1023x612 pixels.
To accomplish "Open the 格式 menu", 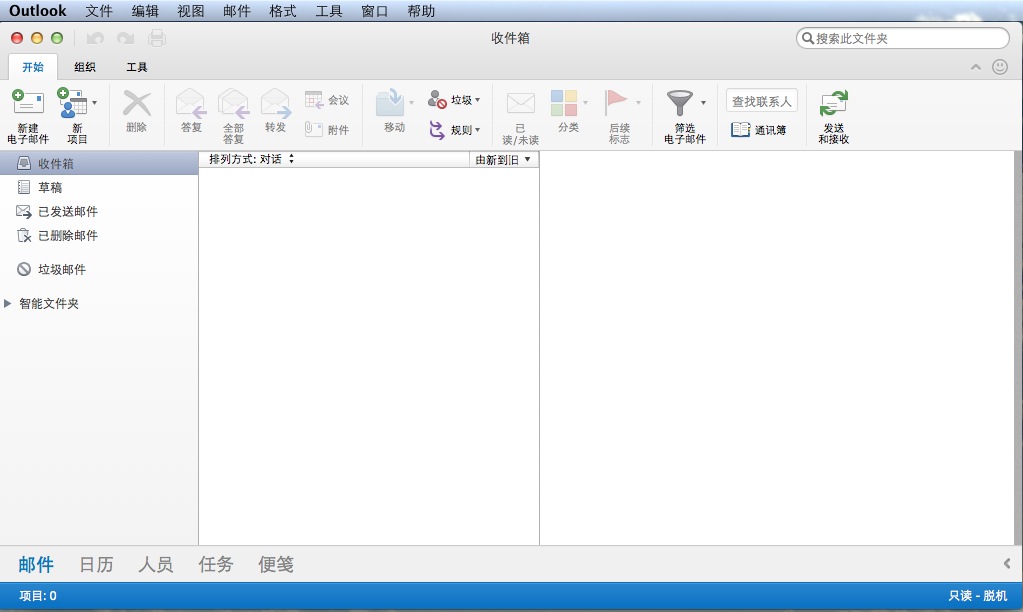I will tap(282, 11).
